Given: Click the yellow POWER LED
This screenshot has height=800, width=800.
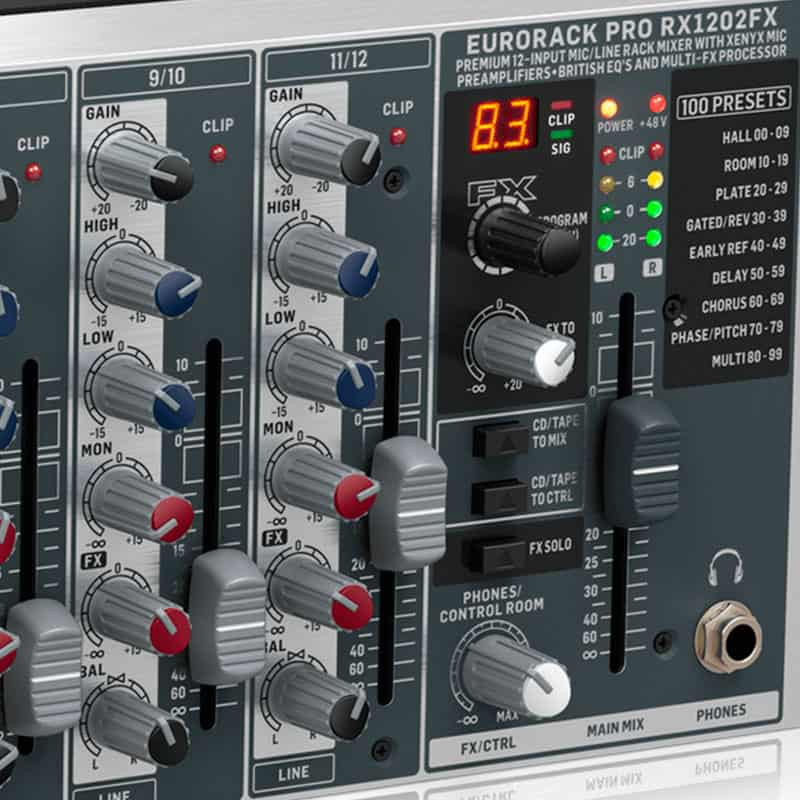Looking at the screenshot, I should [x=609, y=108].
